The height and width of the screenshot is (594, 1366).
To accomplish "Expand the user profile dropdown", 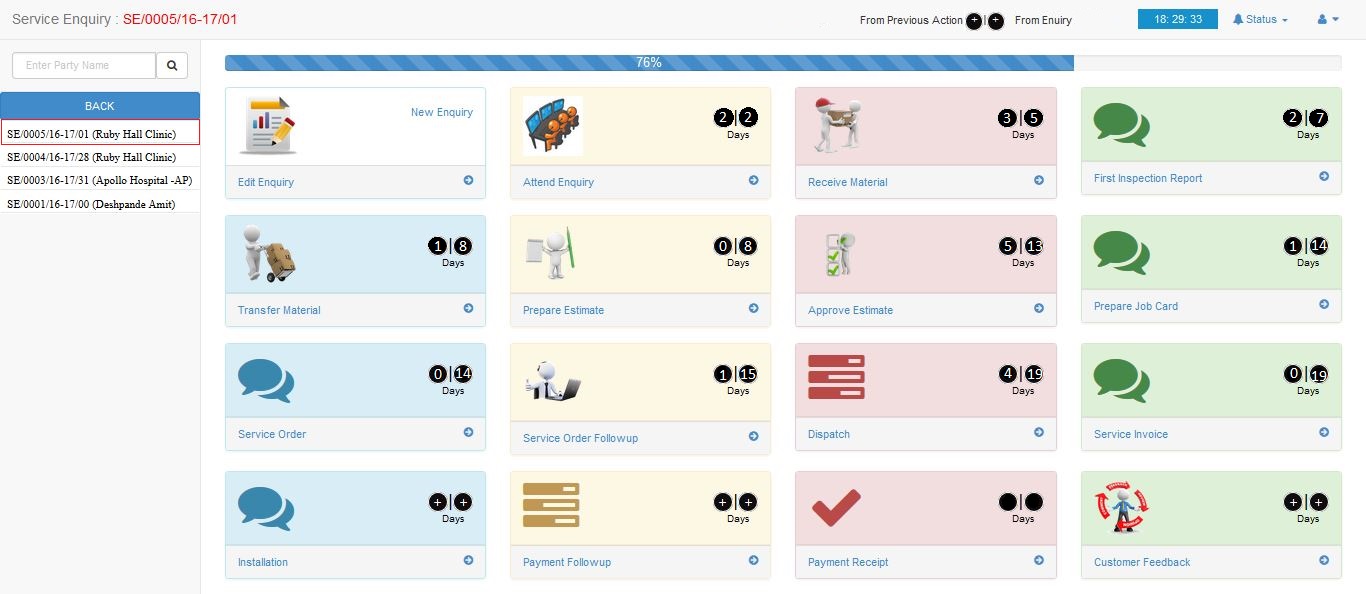I will [1328, 20].
